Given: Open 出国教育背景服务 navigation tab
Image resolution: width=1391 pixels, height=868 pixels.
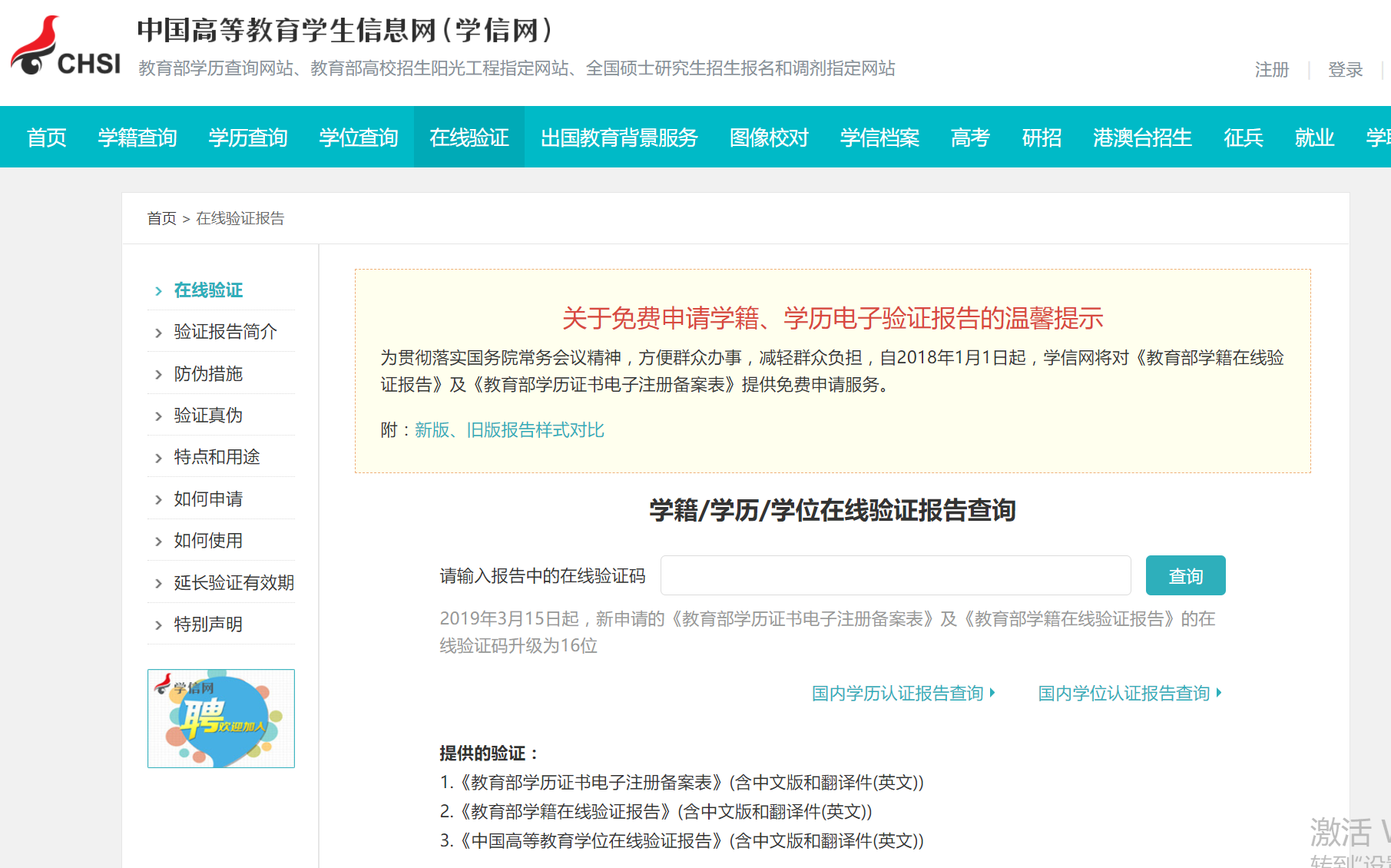Looking at the screenshot, I should (x=619, y=137).
